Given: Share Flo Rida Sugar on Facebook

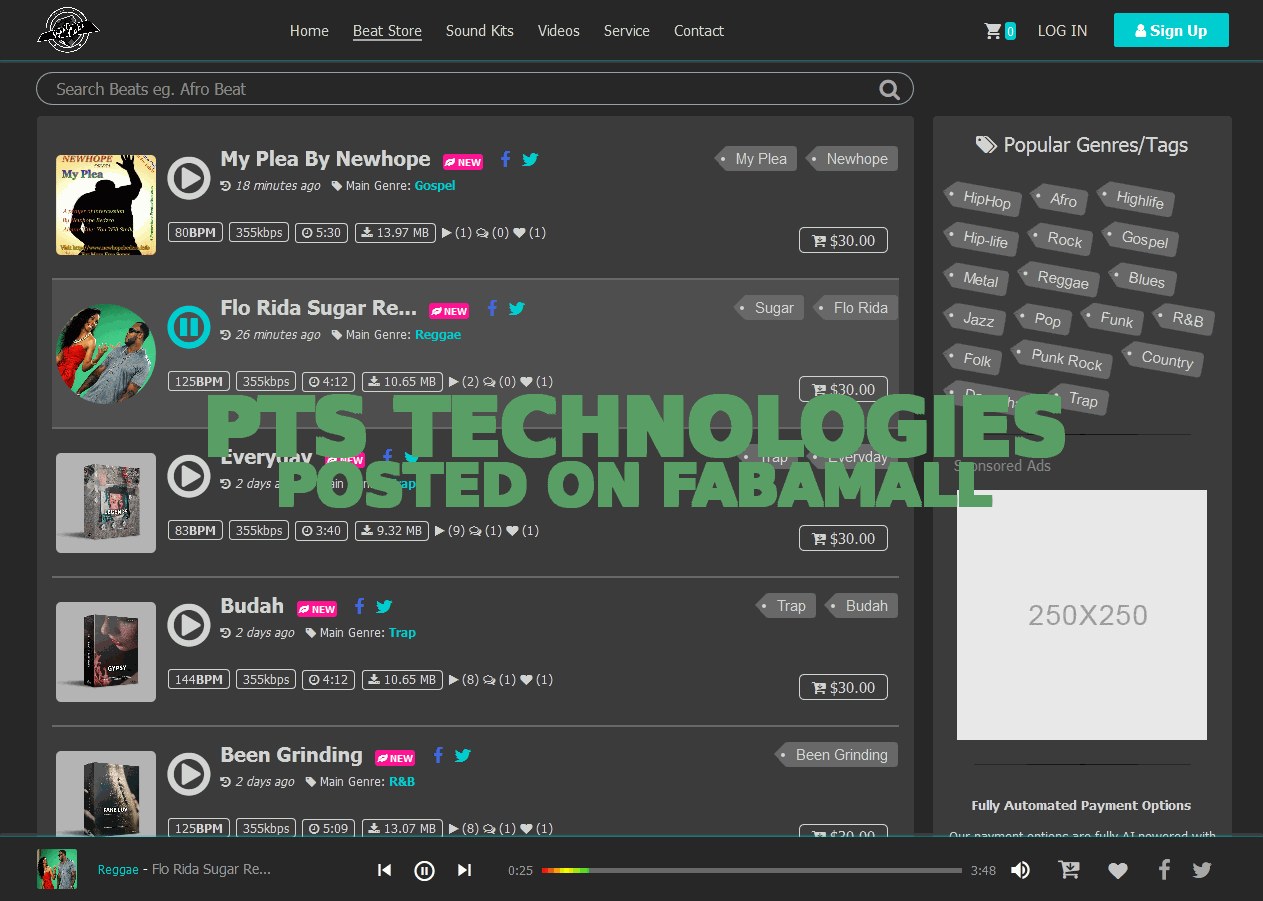Looking at the screenshot, I should click(x=491, y=308).
